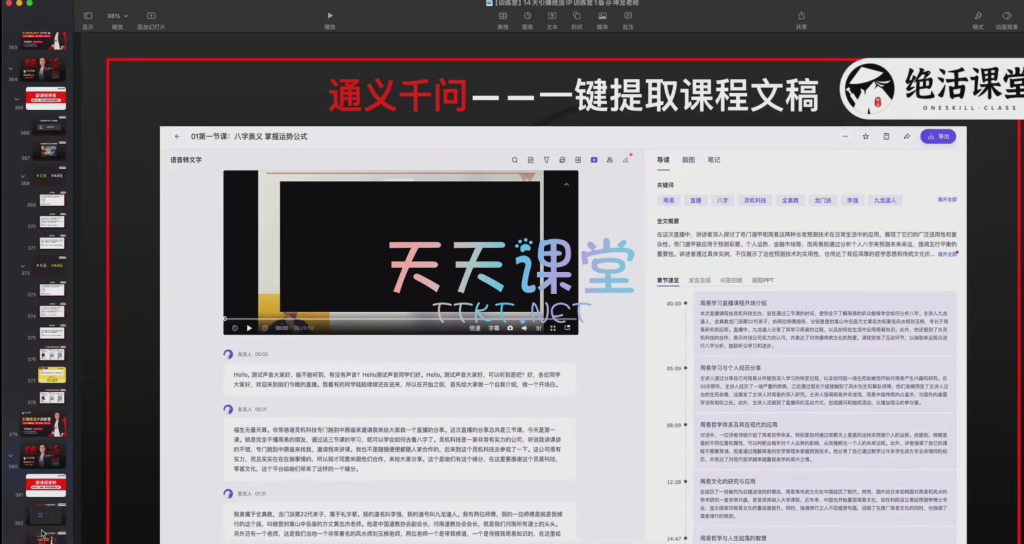Expand all keywords with 展开全部
This screenshot has width=1024, height=544.
[947, 200]
